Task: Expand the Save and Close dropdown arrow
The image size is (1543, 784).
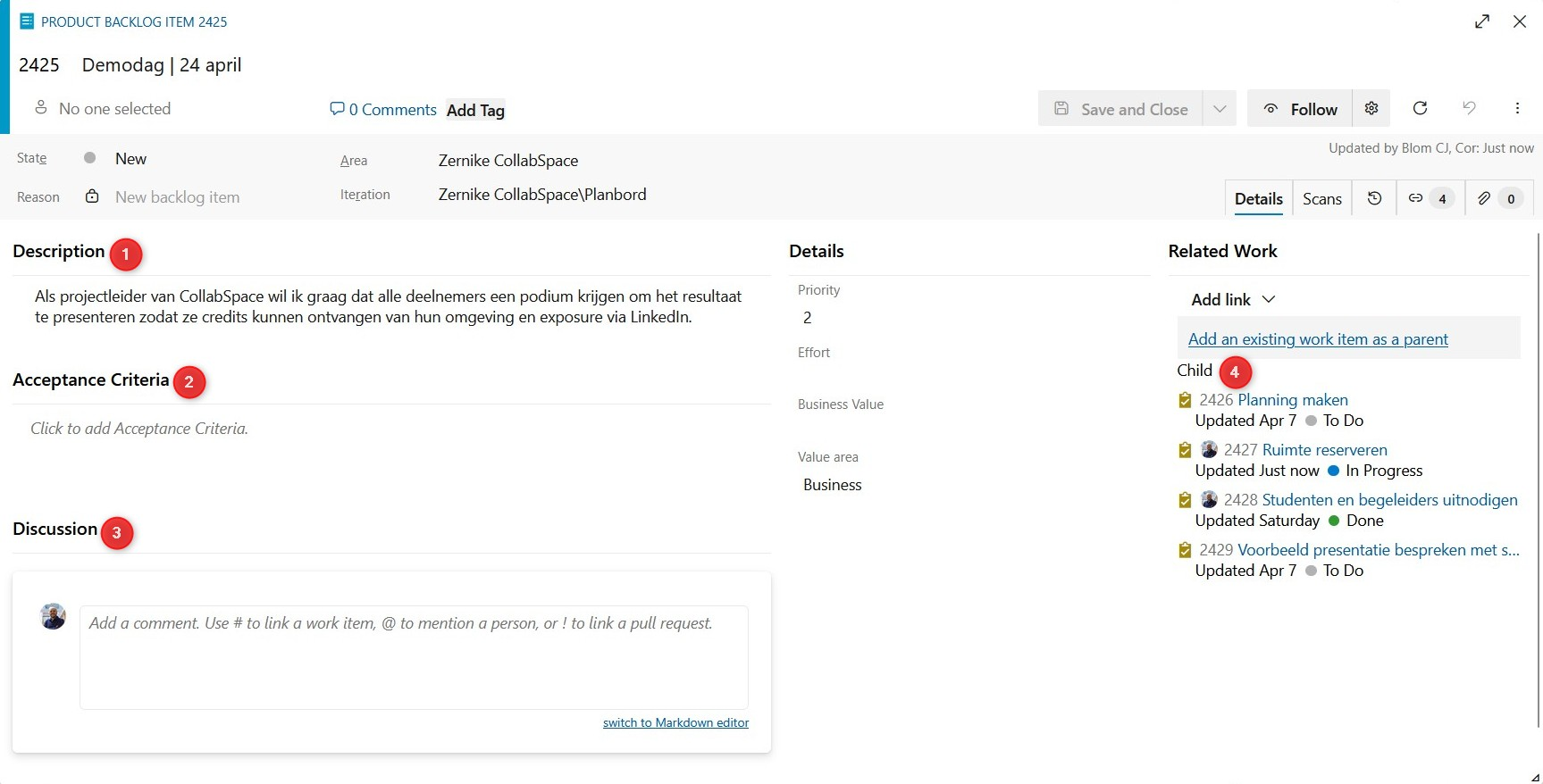Action: click(1220, 108)
